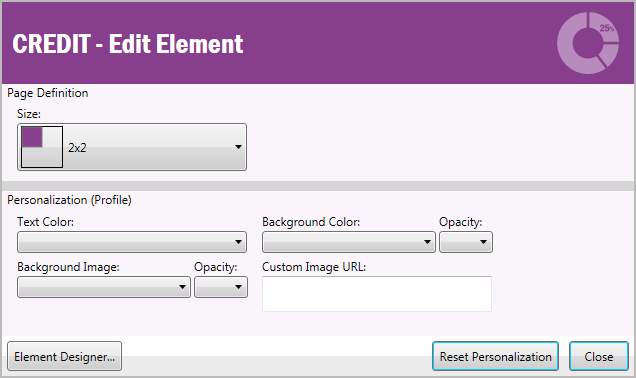Click the Background Image label
Viewport: 636px width, 378px height.
click(68, 267)
